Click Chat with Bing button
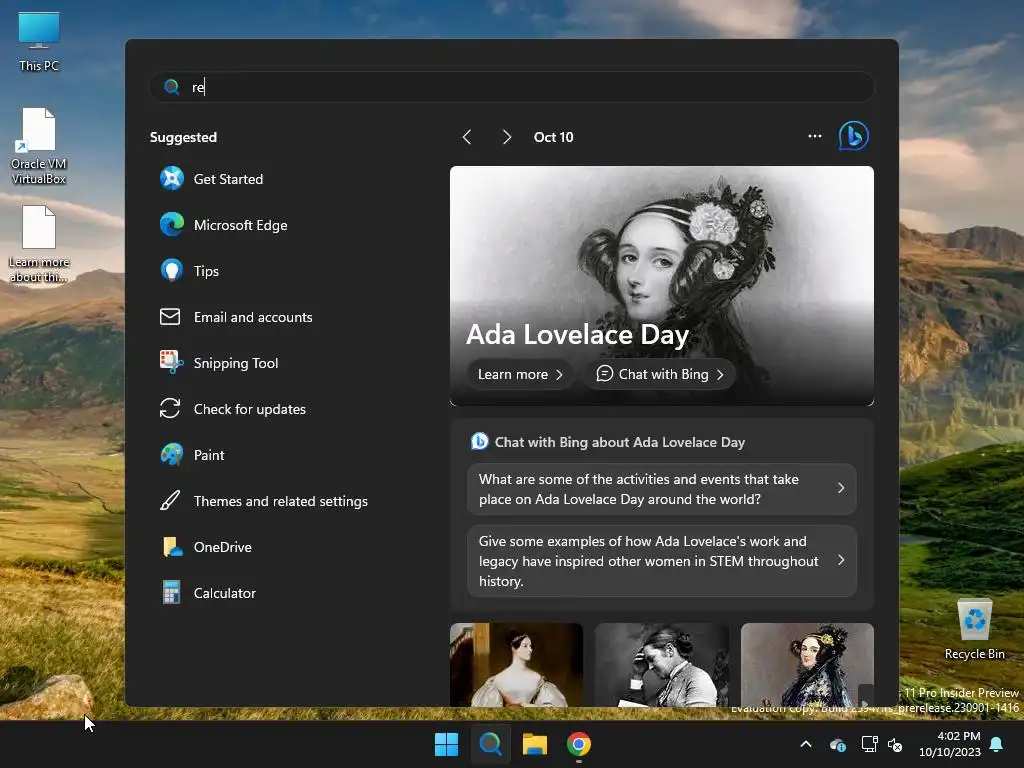This screenshot has height=768, width=1024. pos(660,374)
